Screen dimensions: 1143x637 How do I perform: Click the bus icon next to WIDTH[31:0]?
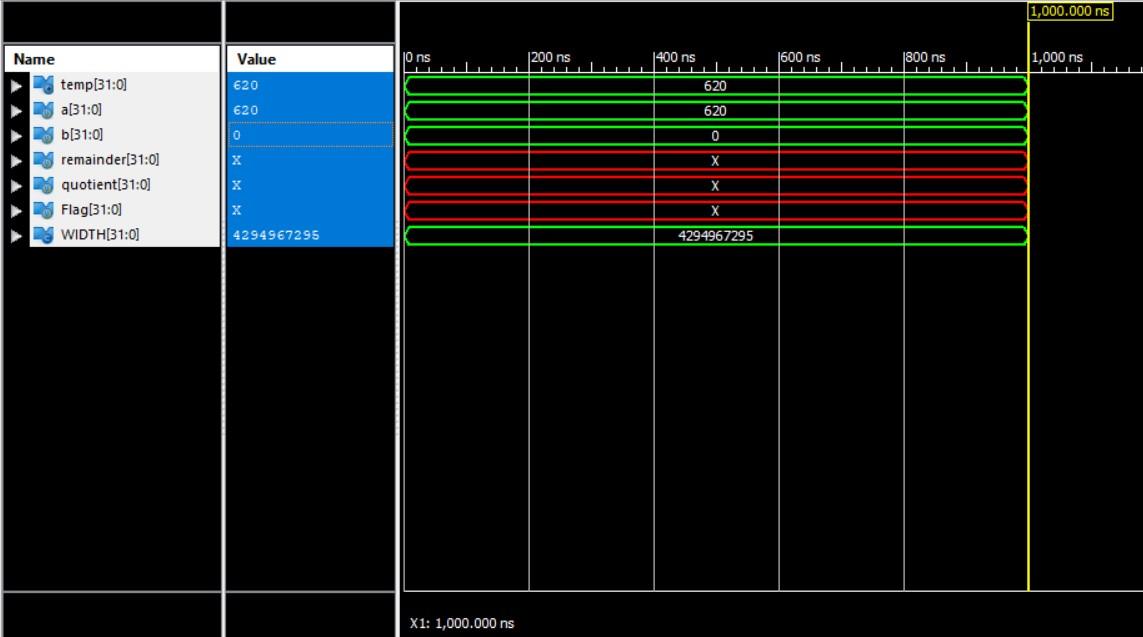[44, 235]
